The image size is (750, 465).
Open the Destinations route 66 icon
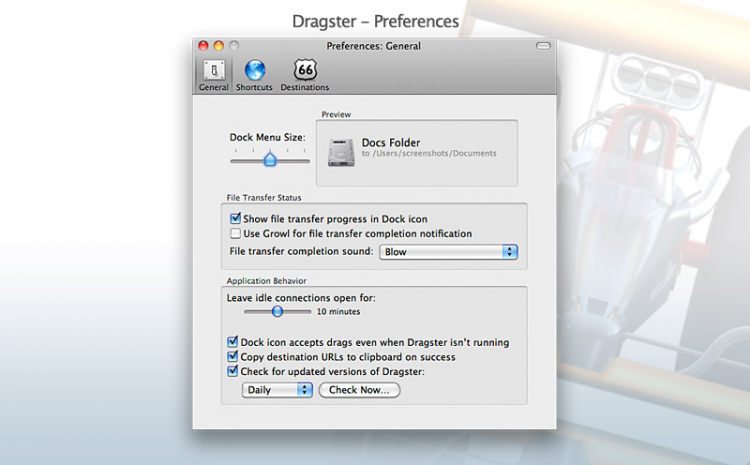[x=305, y=70]
